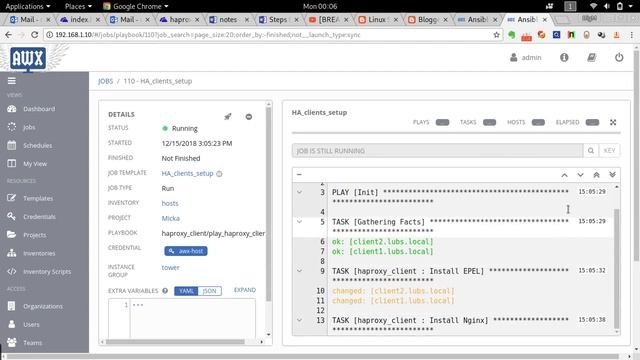Click ok: [client2.lubs.local] output line
This screenshot has width=640, height=360.
[x=382, y=242]
